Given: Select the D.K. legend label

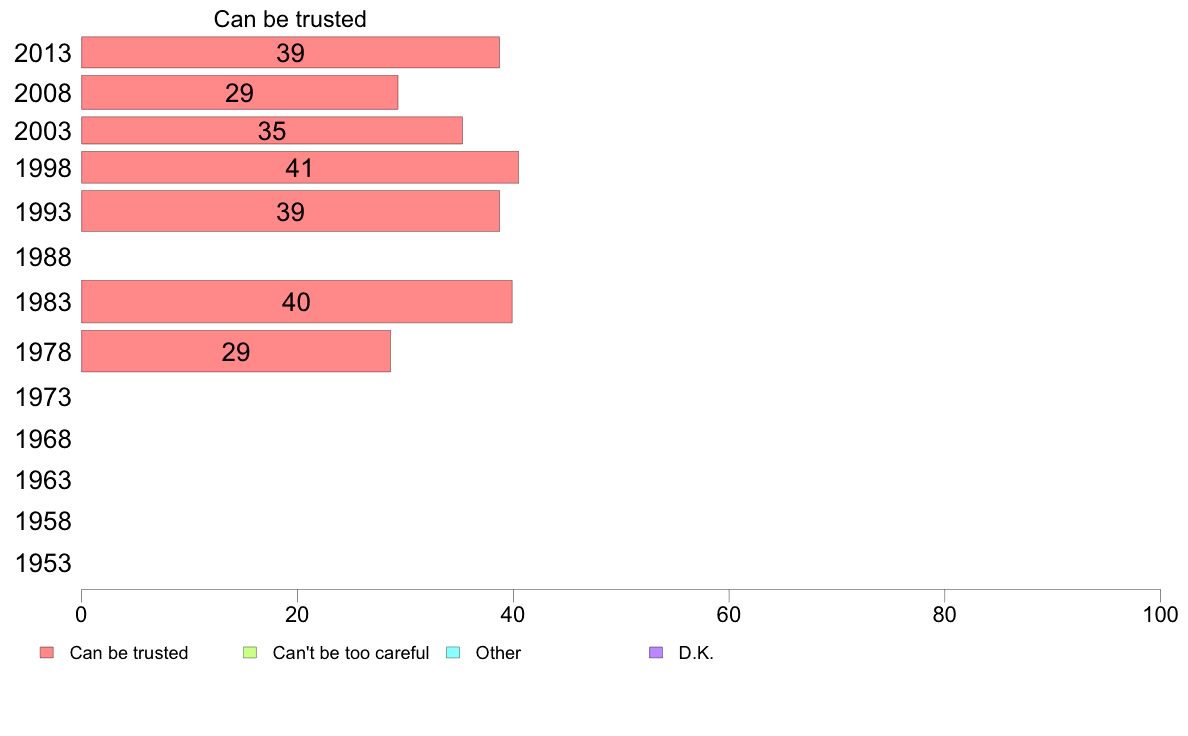Looking at the screenshot, I should tap(696, 653).
